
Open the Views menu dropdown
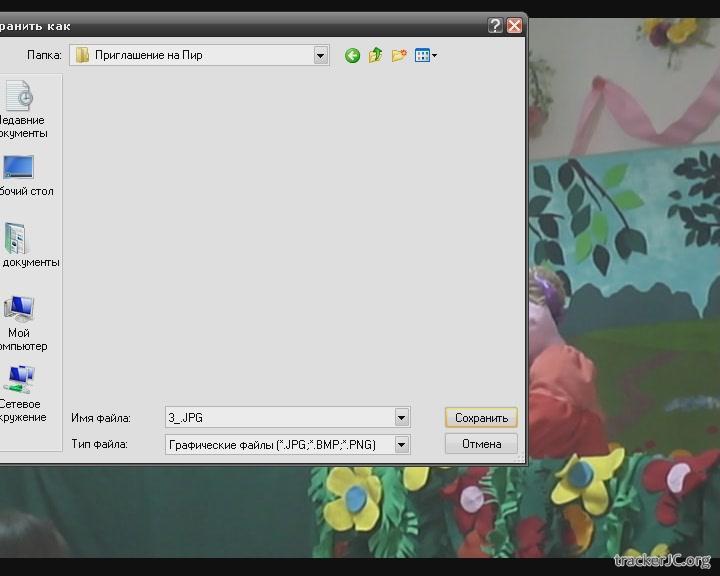click(427, 56)
